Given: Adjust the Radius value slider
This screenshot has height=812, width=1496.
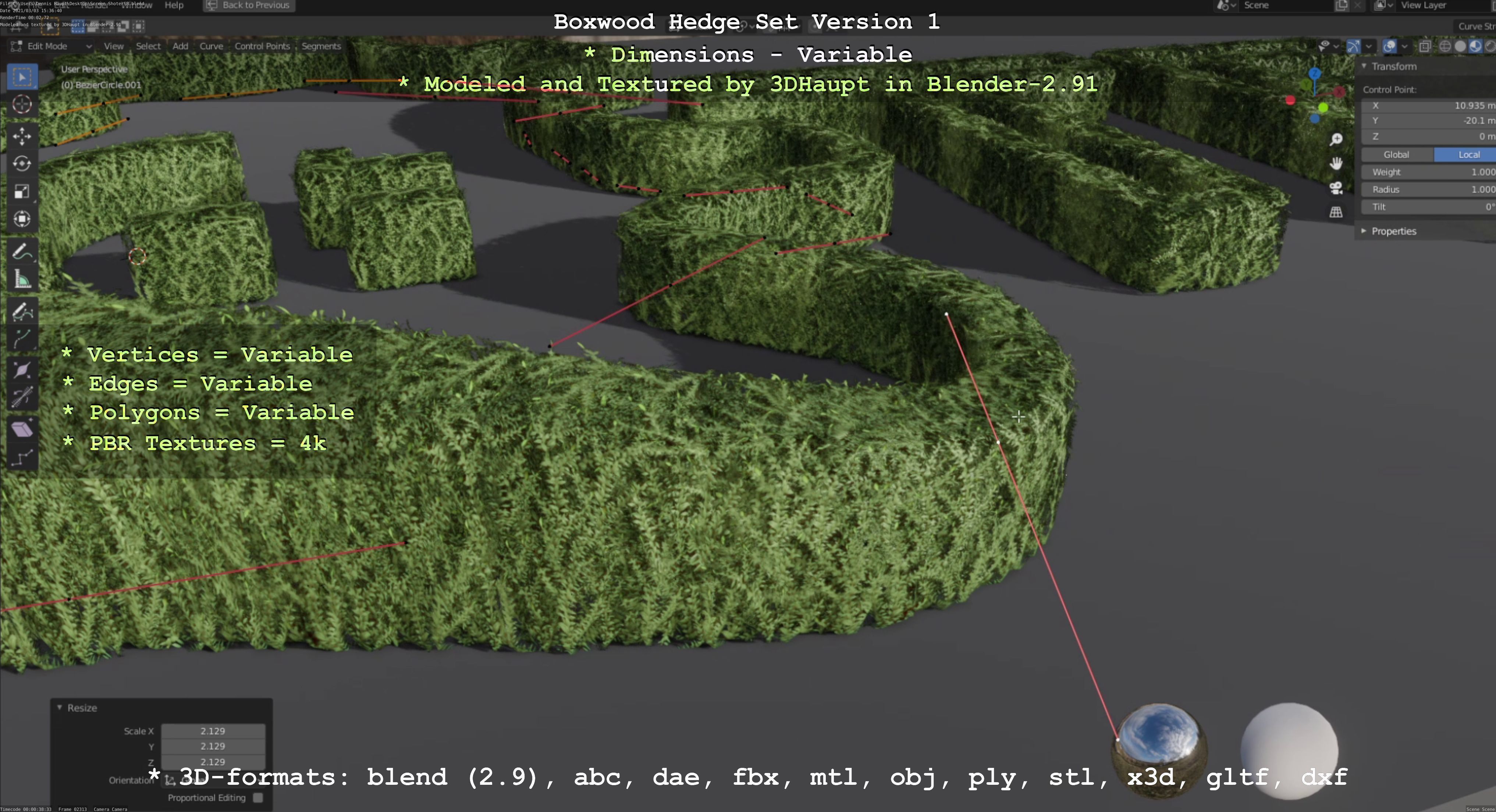Looking at the screenshot, I should pyautogui.click(x=1429, y=189).
